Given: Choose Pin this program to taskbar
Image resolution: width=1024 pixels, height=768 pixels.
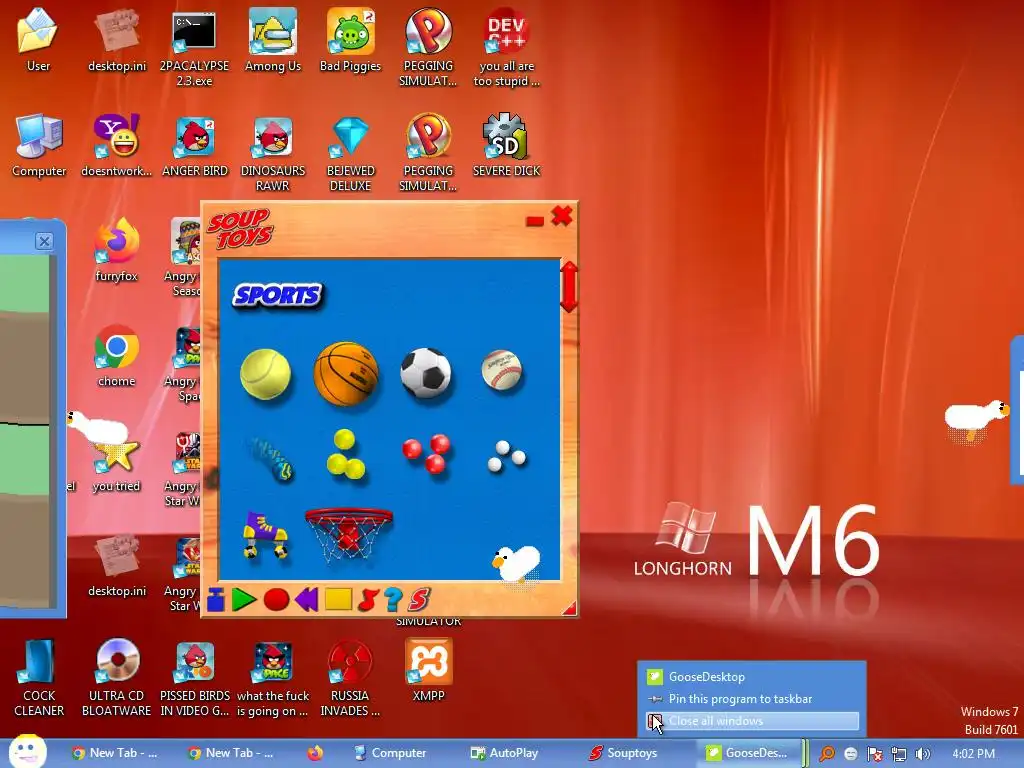Looking at the screenshot, I should [752, 699].
